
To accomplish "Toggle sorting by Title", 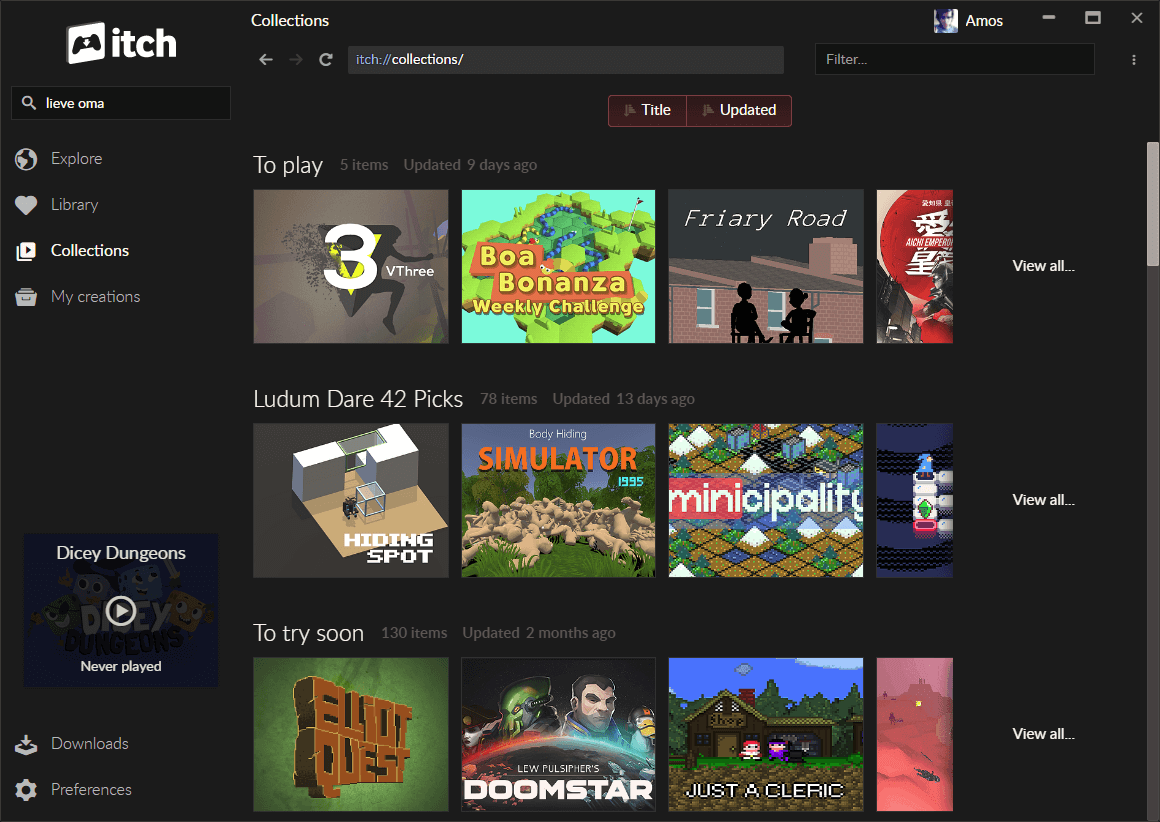I will (x=655, y=110).
